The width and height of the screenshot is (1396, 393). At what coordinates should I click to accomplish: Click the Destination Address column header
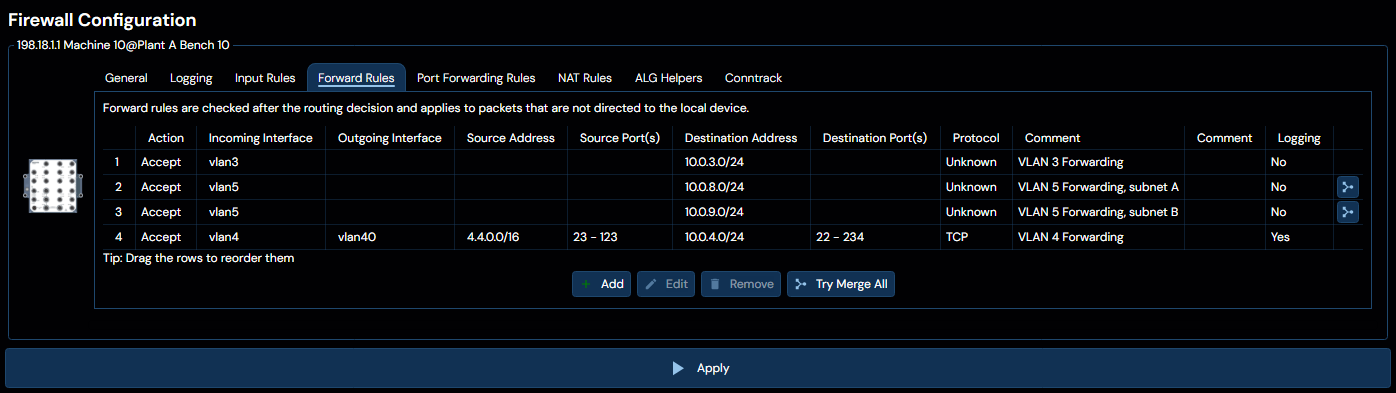click(741, 138)
